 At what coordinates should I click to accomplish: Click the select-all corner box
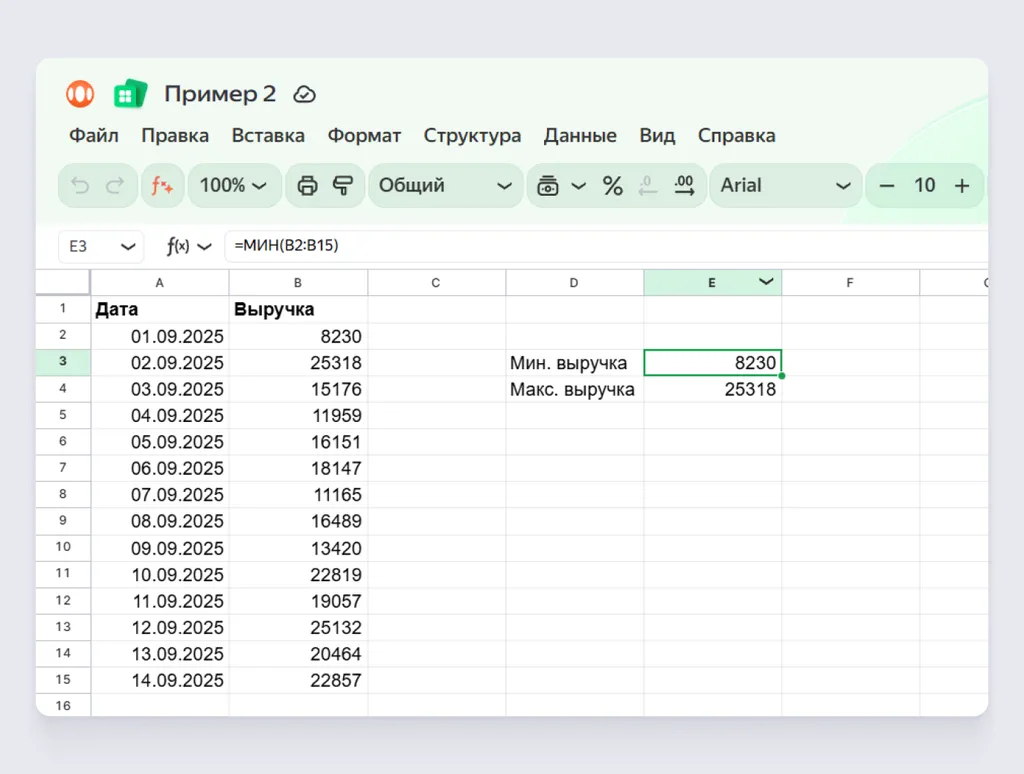coord(63,282)
